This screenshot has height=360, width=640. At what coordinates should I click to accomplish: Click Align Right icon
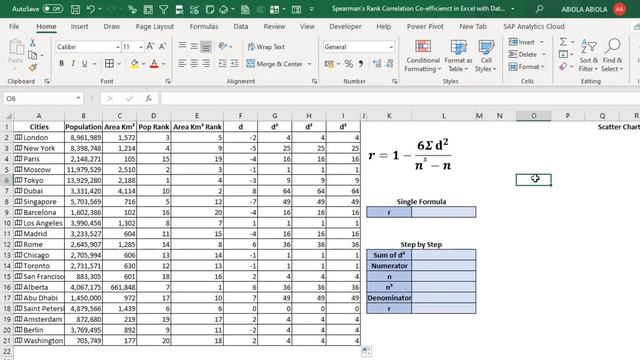click(206, 64)
